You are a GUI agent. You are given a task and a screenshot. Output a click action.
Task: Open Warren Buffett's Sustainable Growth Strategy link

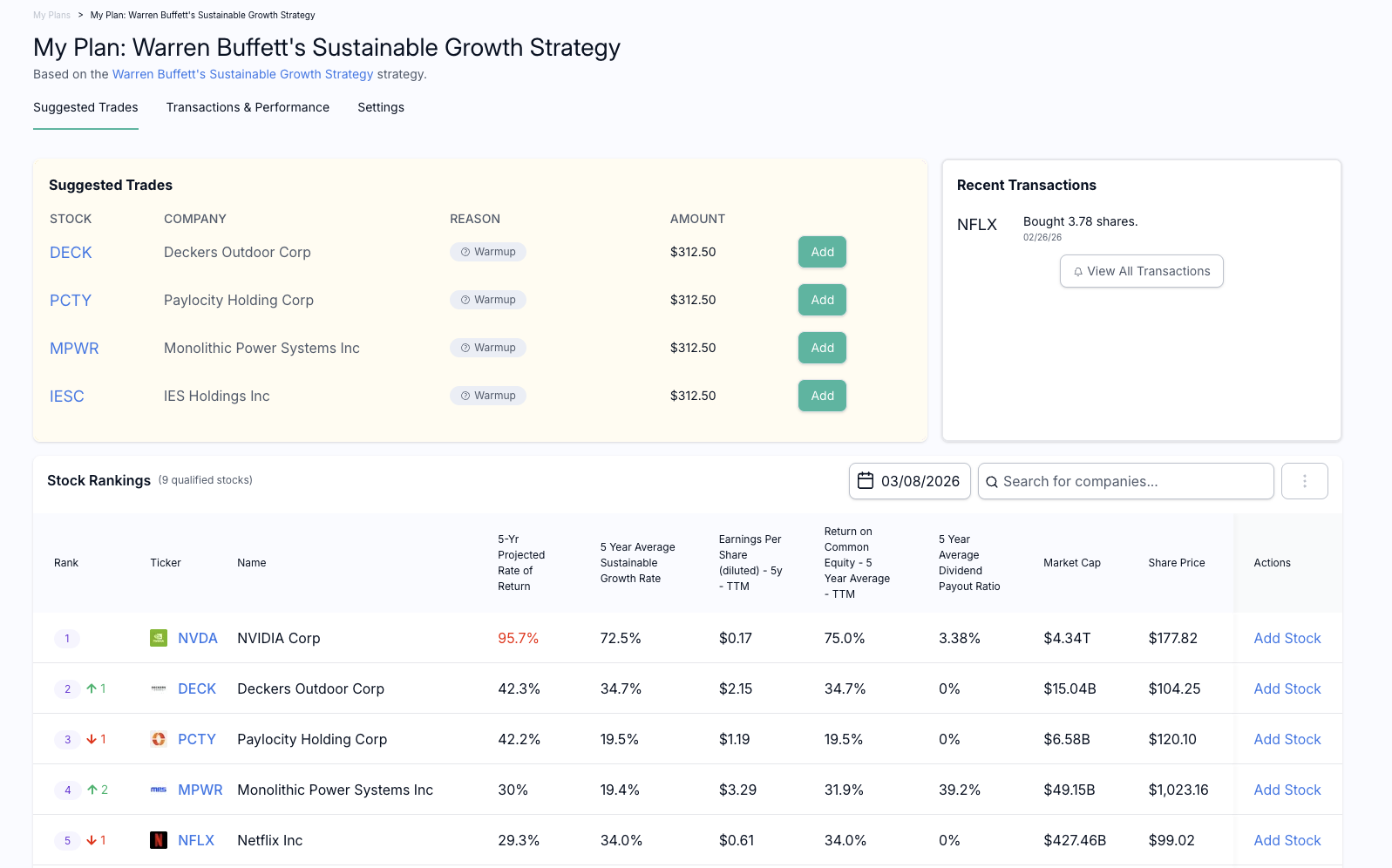242,74
